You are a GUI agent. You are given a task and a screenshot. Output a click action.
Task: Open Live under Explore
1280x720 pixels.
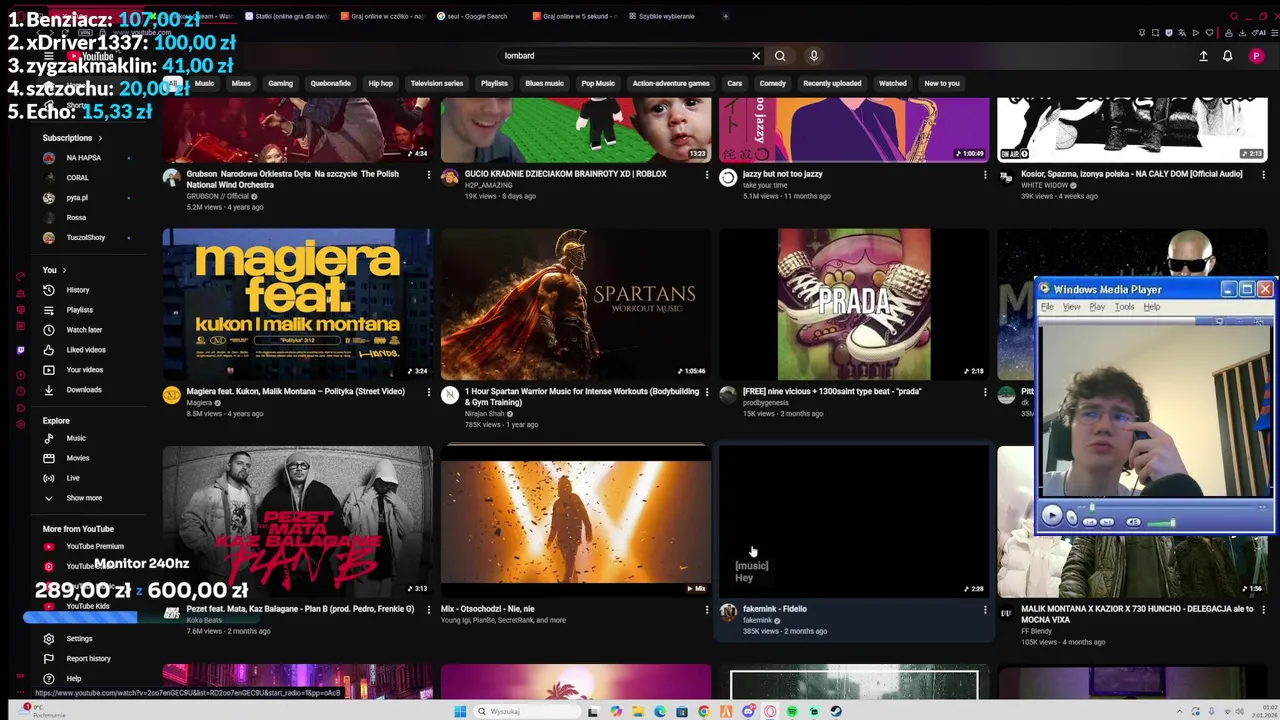click(x=73, y=478)
